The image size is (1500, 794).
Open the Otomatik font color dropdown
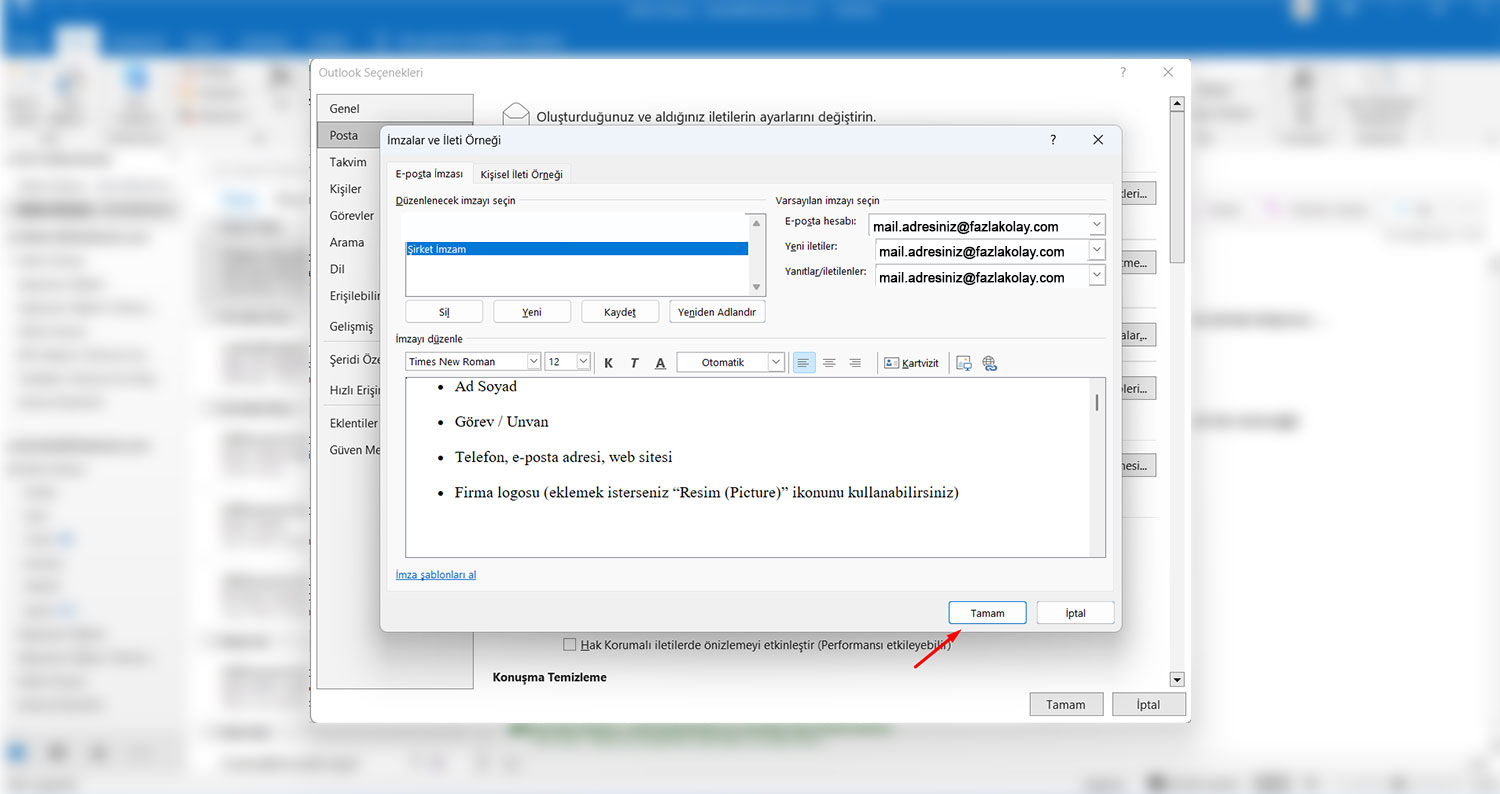(x=776, y=362)
